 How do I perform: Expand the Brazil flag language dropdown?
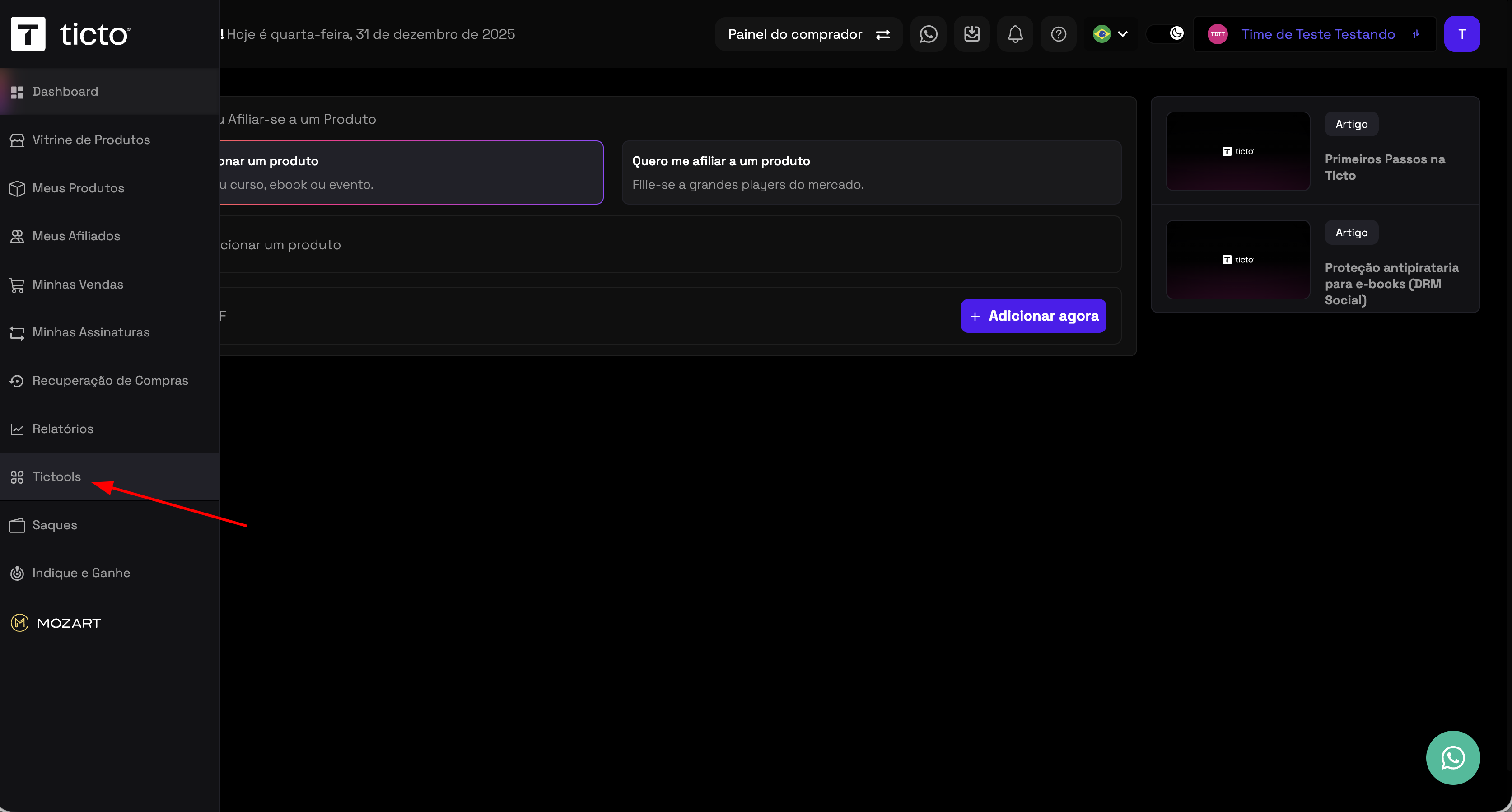[1110, 34]
